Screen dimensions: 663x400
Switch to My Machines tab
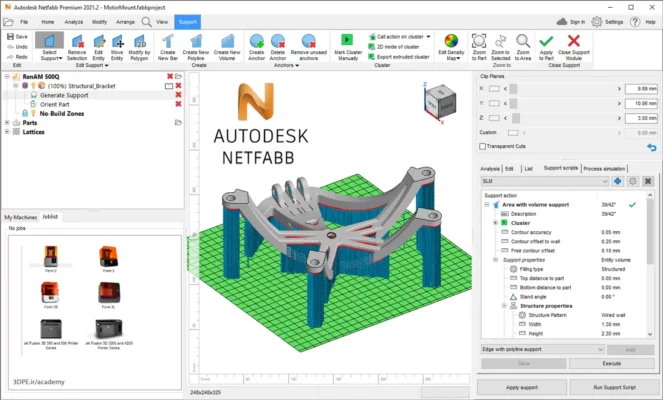[21, 217]
